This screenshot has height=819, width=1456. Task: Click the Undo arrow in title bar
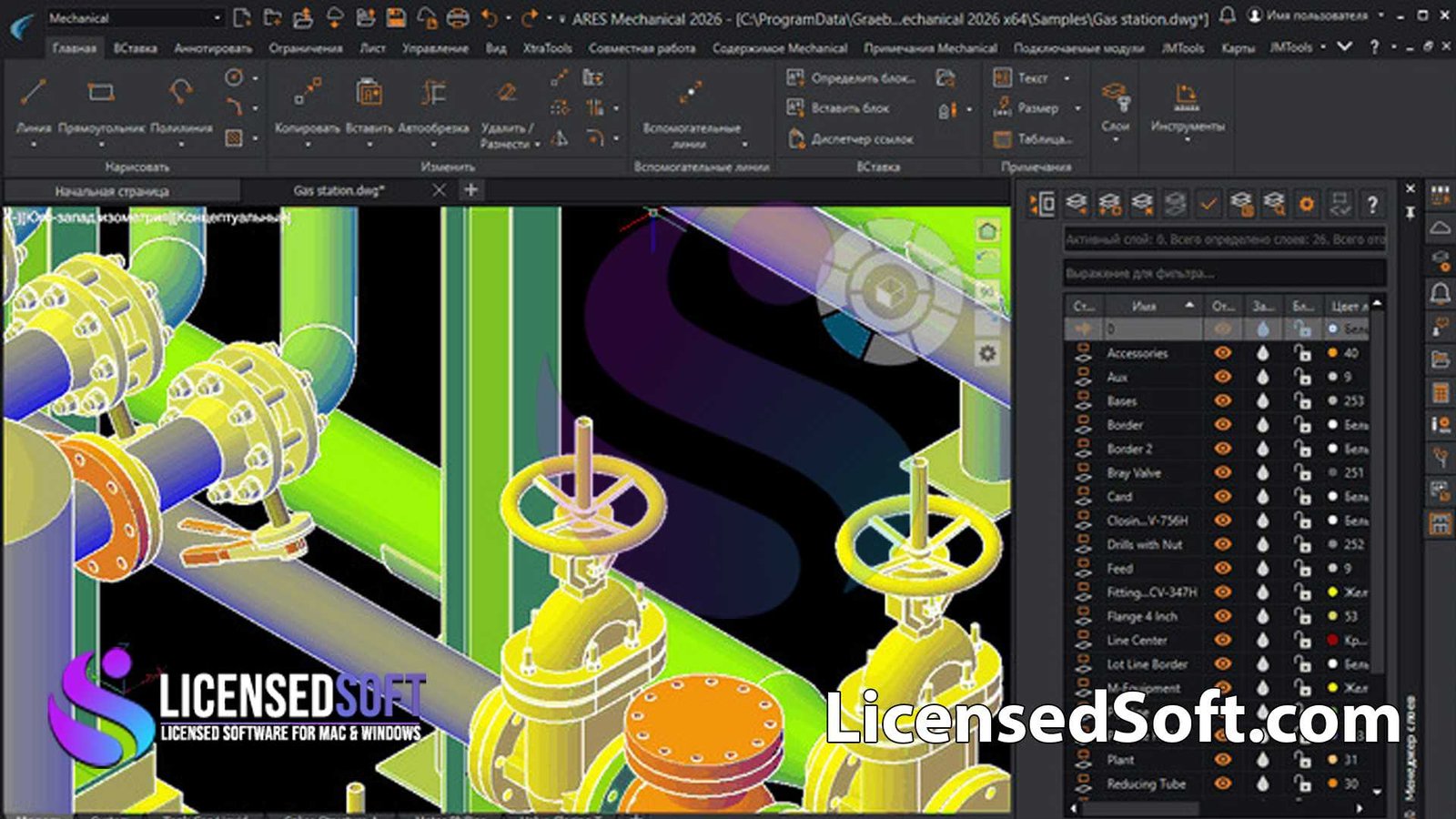[490, 17]
